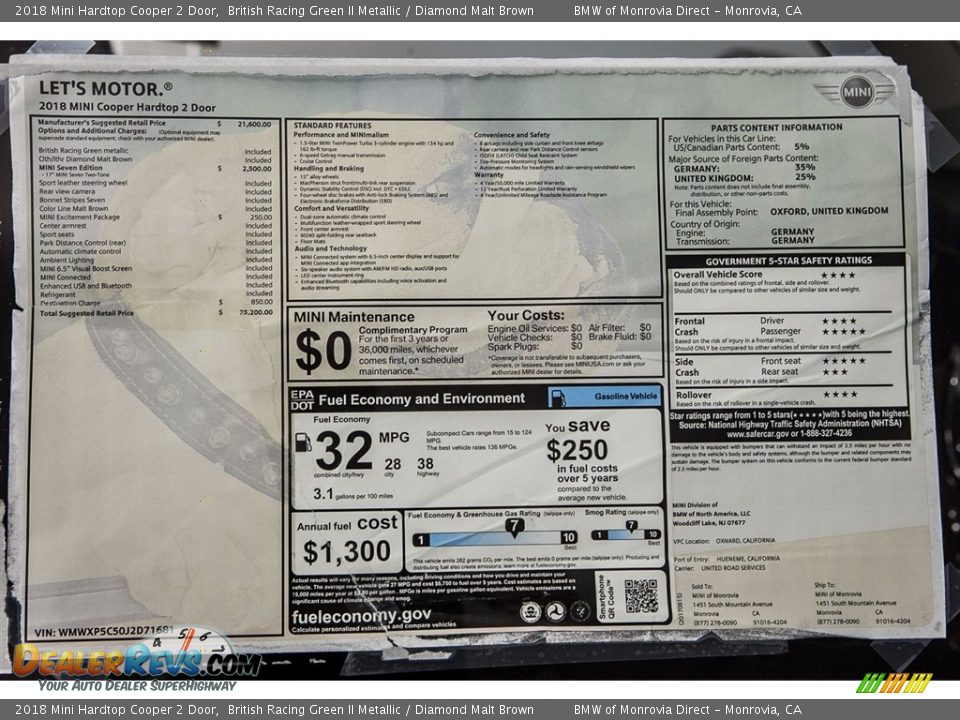Click the DealerRevs.com logo
Viewport: 960px width, 720px height.
[x=137, y=660]
